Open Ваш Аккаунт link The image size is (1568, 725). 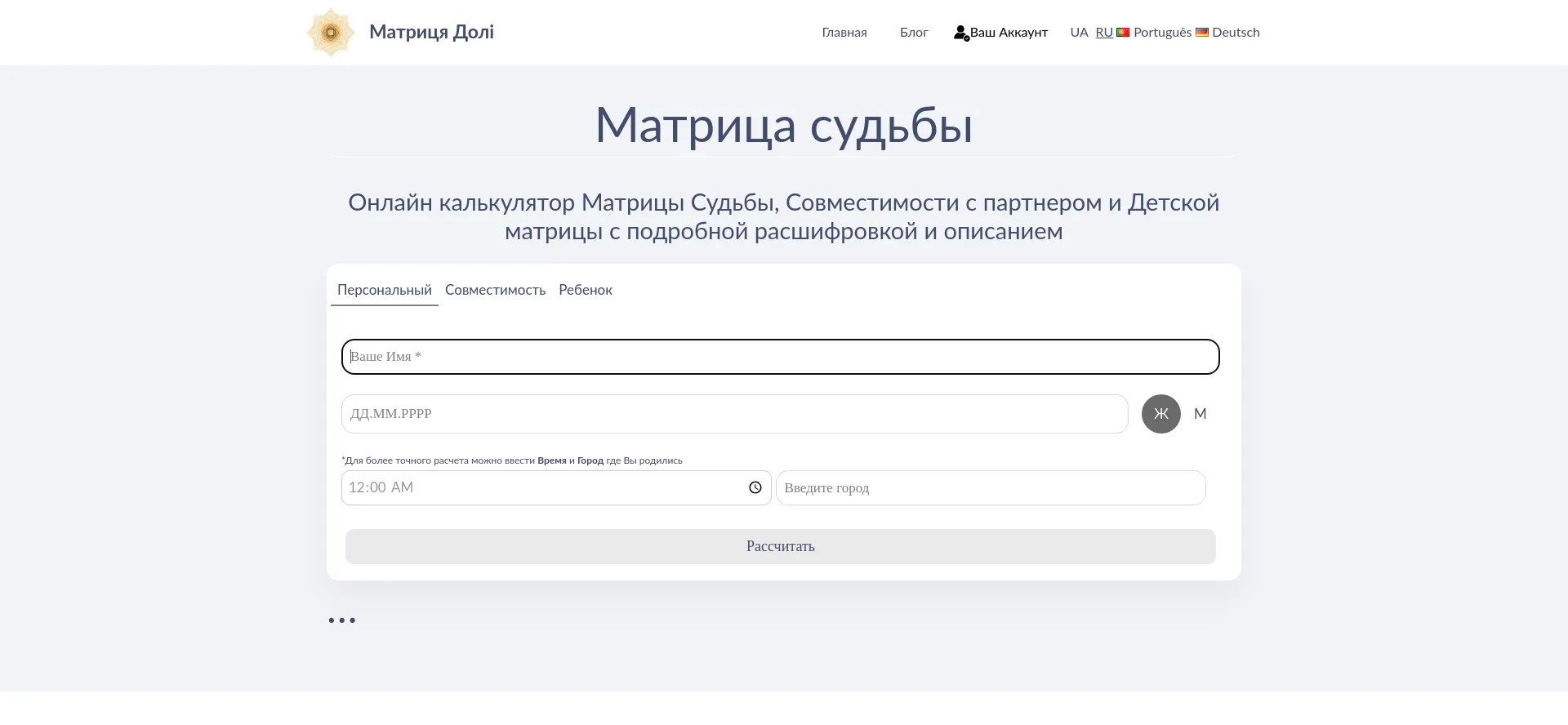click(x=1001, y=33)
